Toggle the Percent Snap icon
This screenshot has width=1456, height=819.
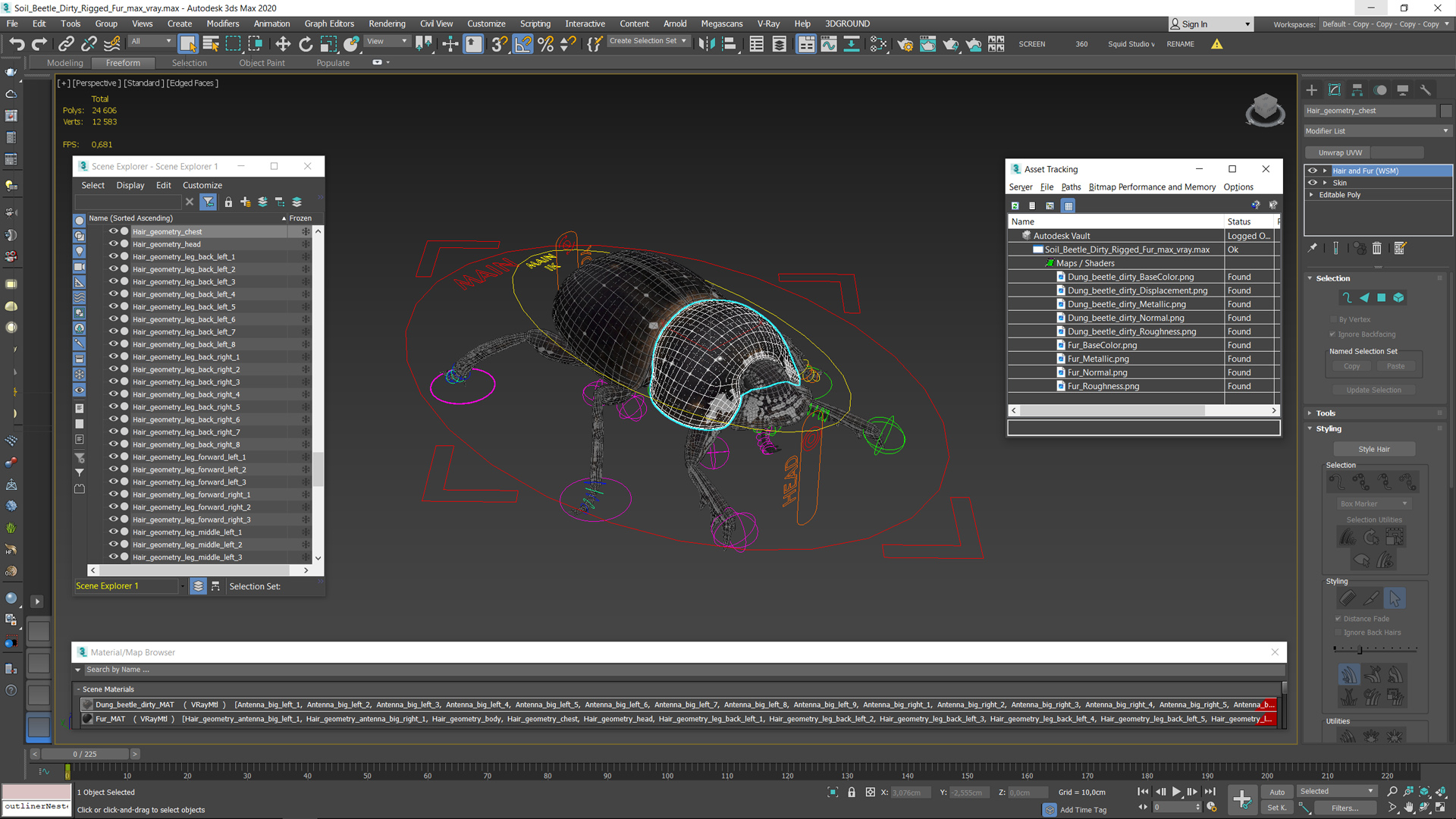[545, 44]
